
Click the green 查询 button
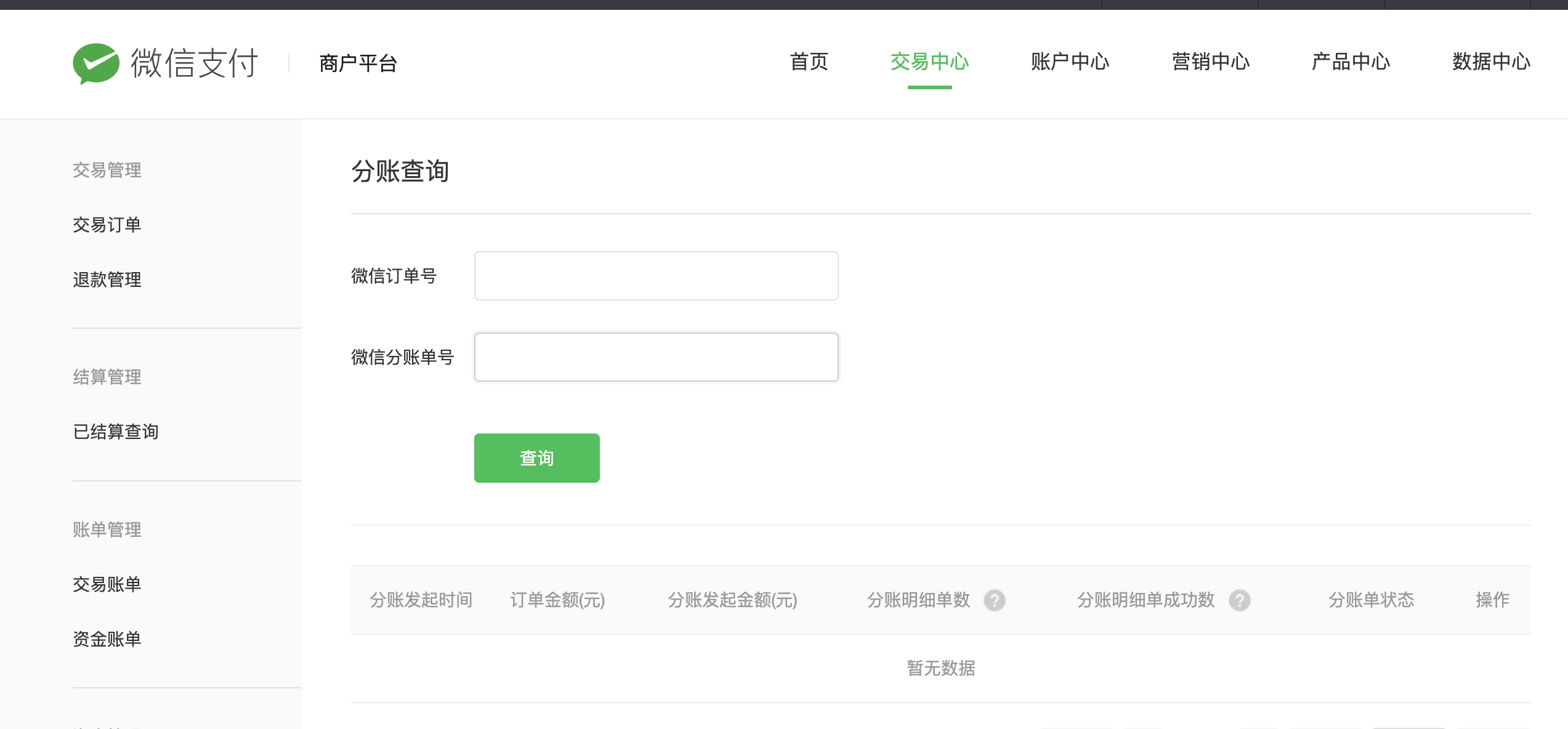pos(536,458)
